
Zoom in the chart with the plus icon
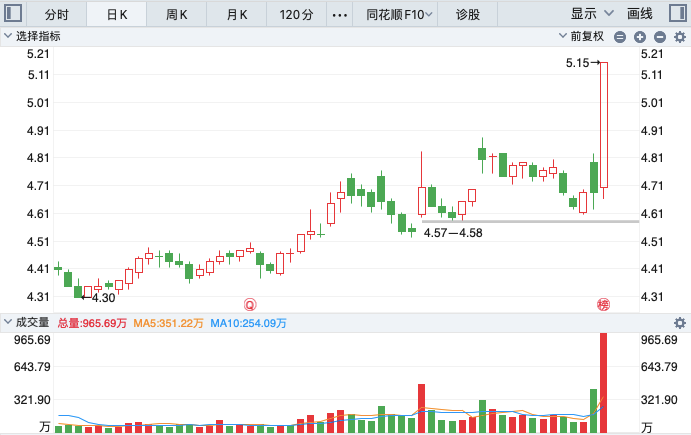point(640,37)
